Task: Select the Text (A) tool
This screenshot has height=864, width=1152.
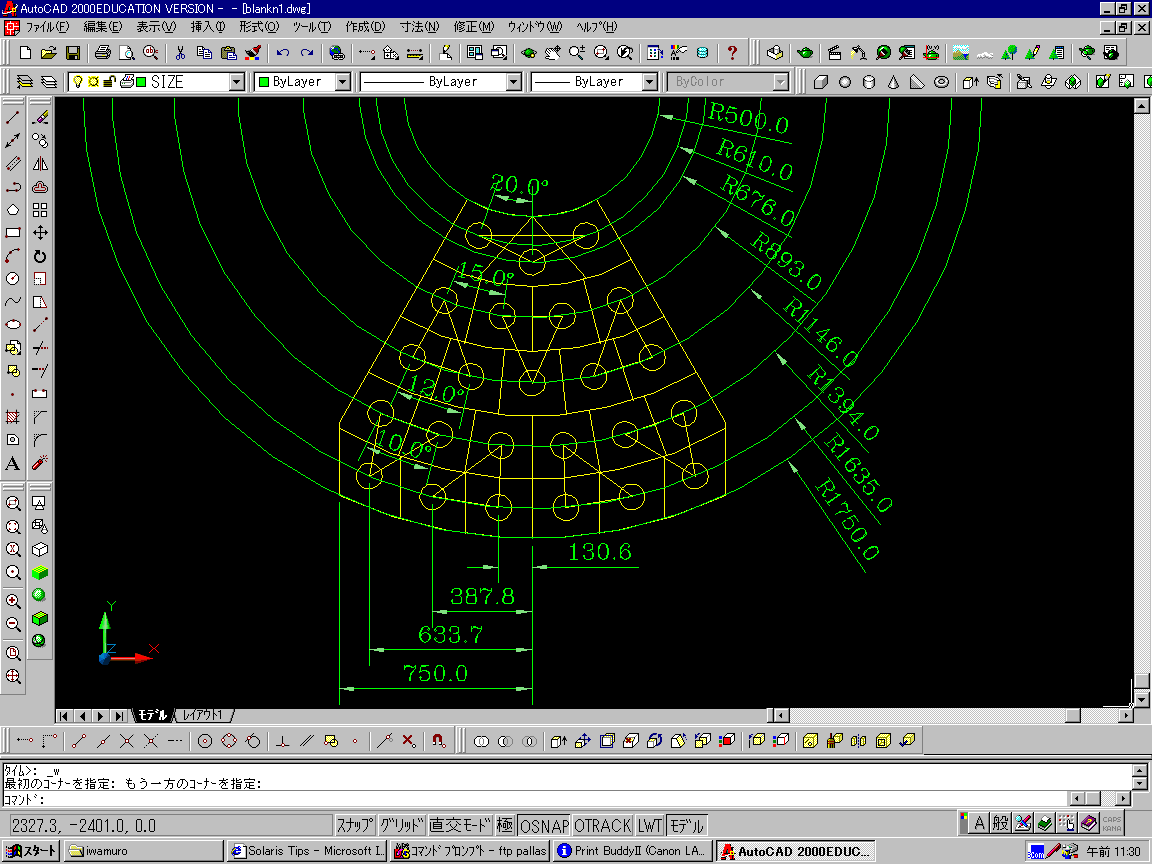Action: click(x=12, y=464)
